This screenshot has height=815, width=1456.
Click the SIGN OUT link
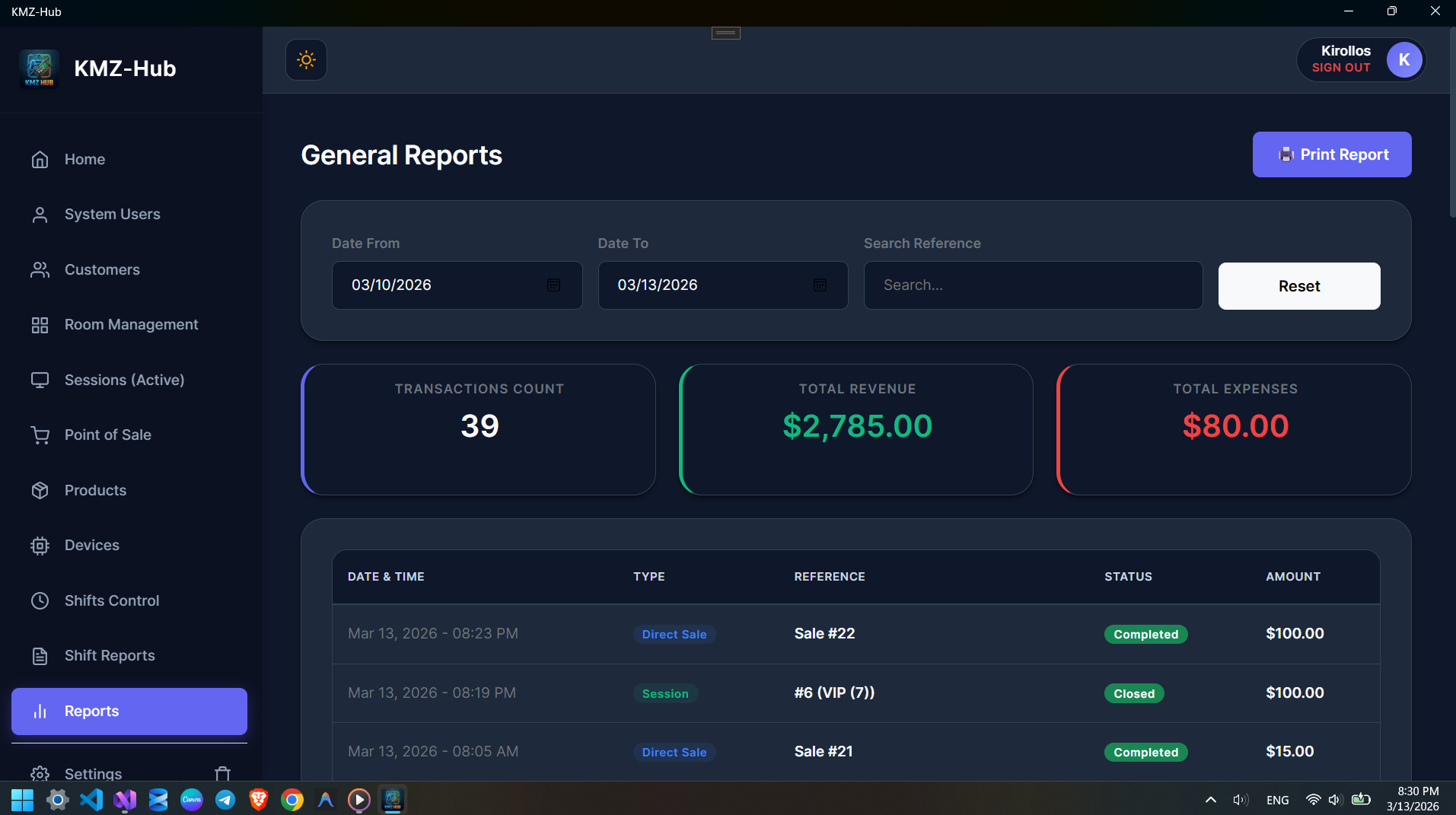pos(1340,68)
